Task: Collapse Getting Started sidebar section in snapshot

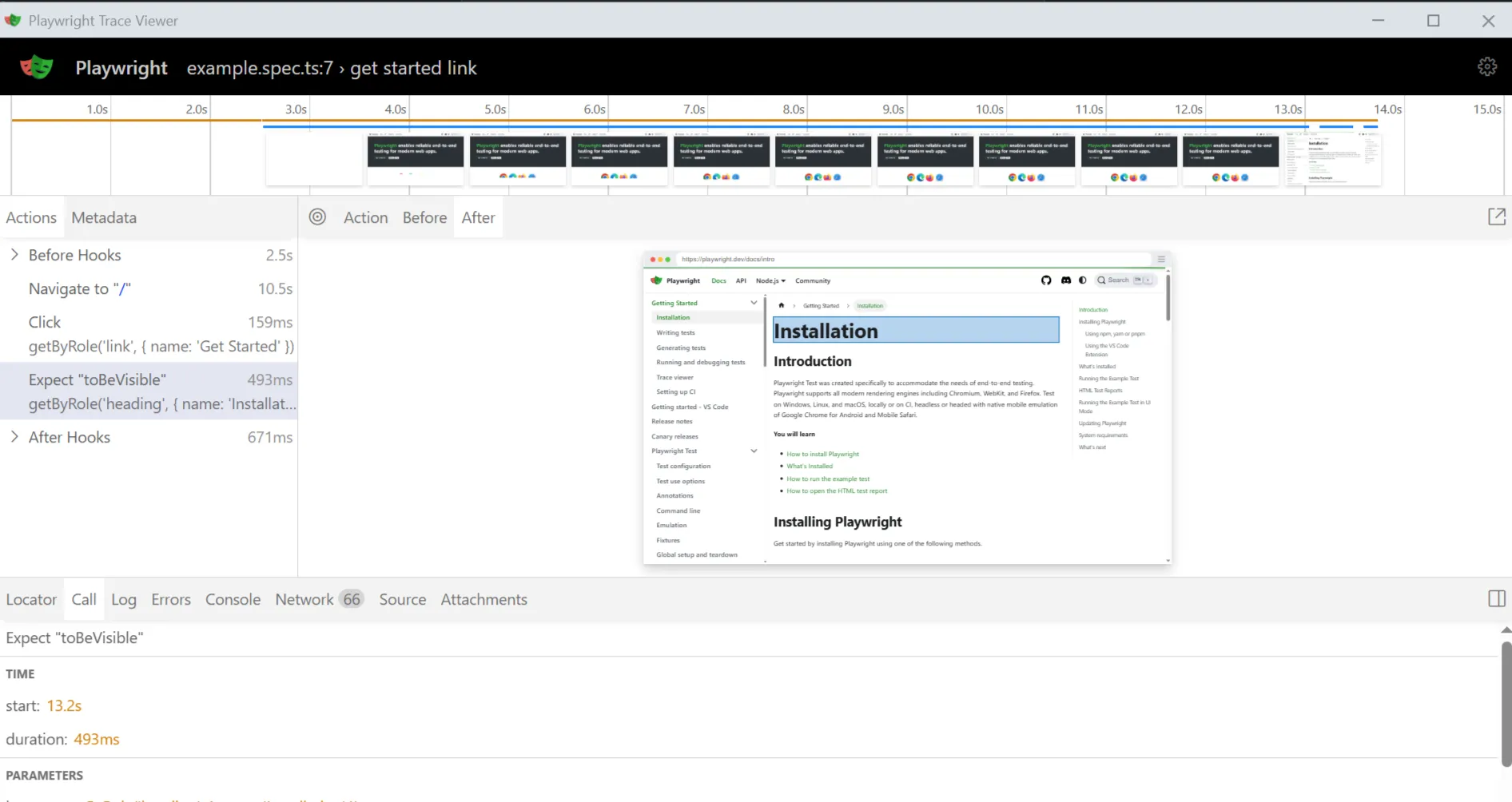Action: pyautogui.click(x=754, y=303)
